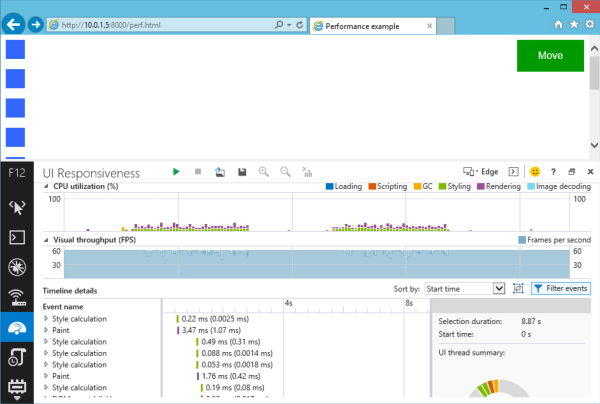Click the Frames per second legend swatch
600x404 pixels.
coord(522,240)
